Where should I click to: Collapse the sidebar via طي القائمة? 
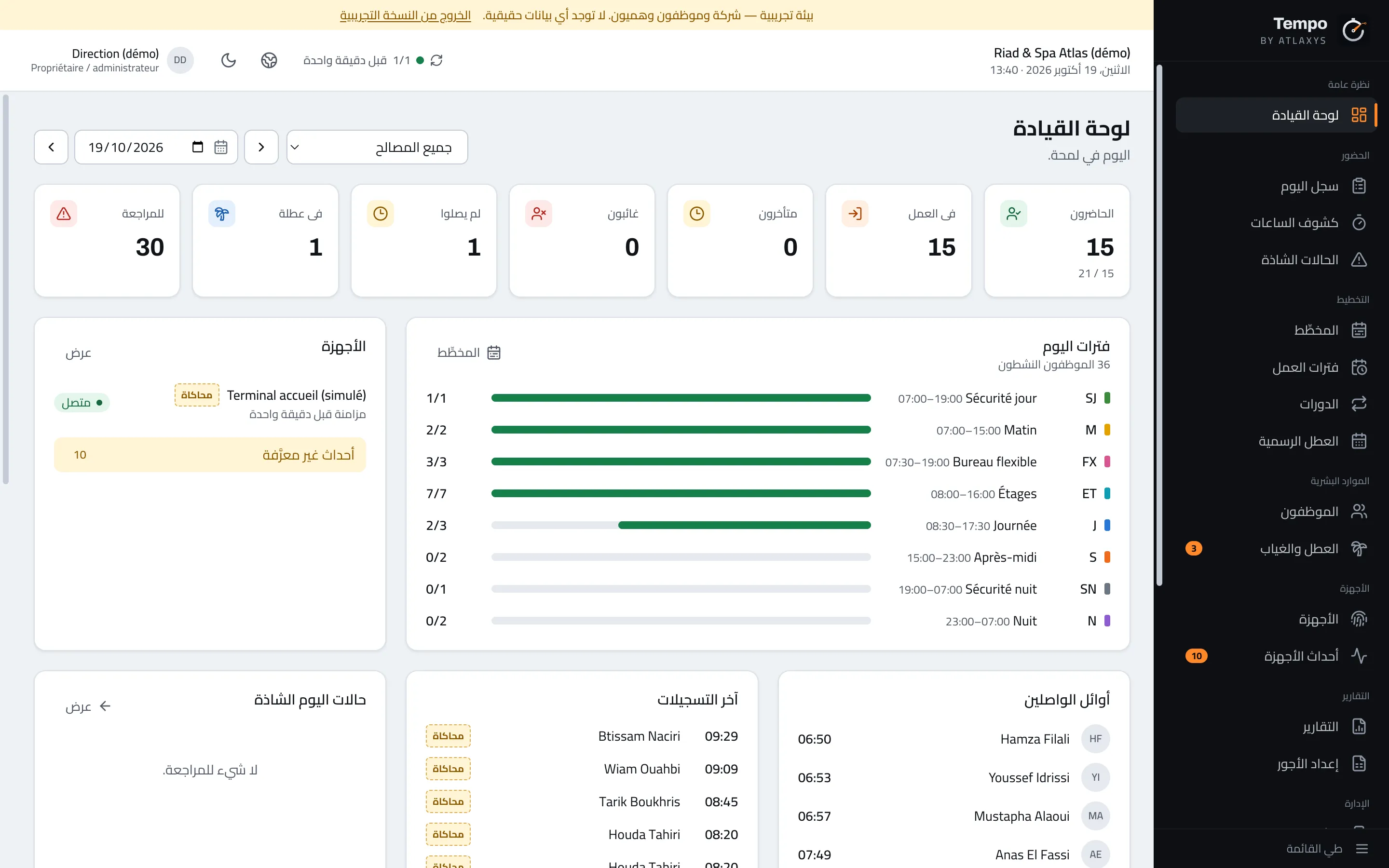click(x=1327, y=849)
